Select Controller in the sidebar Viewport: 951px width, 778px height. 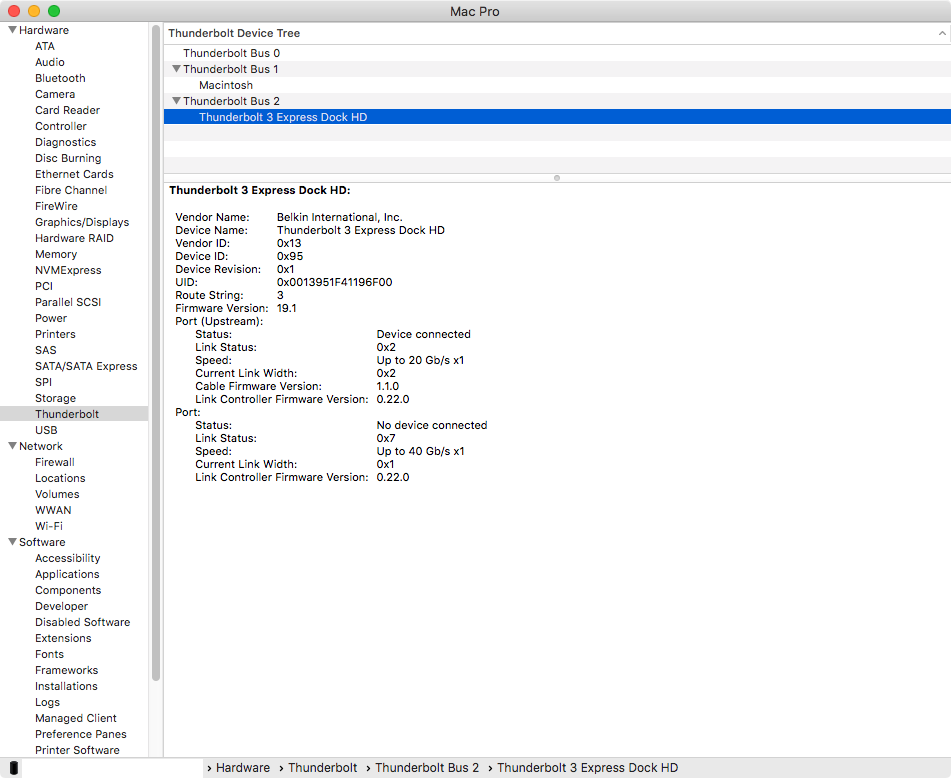tap(61, 126)
